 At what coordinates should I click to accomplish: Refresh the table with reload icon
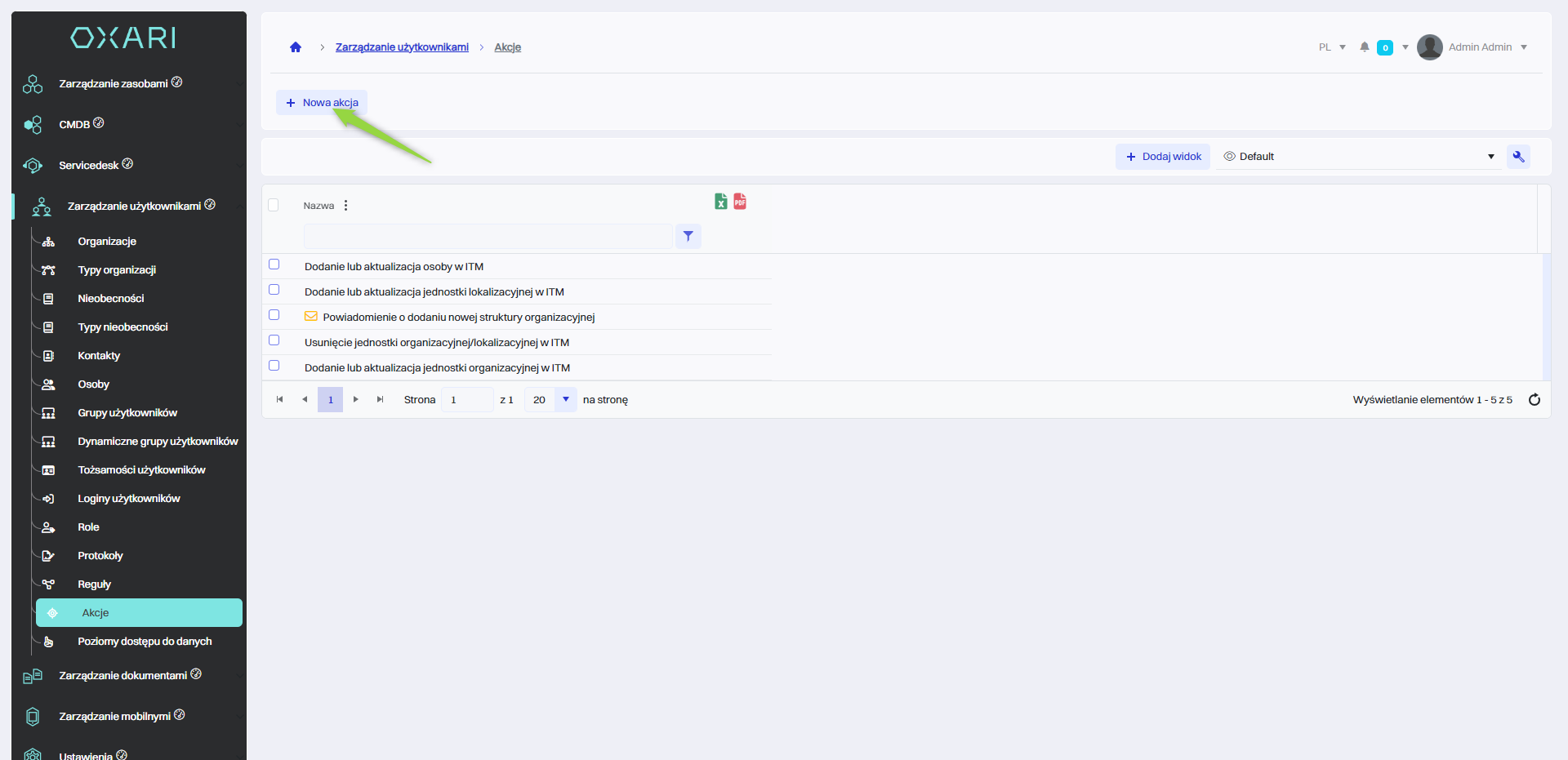pos(1534,400)
